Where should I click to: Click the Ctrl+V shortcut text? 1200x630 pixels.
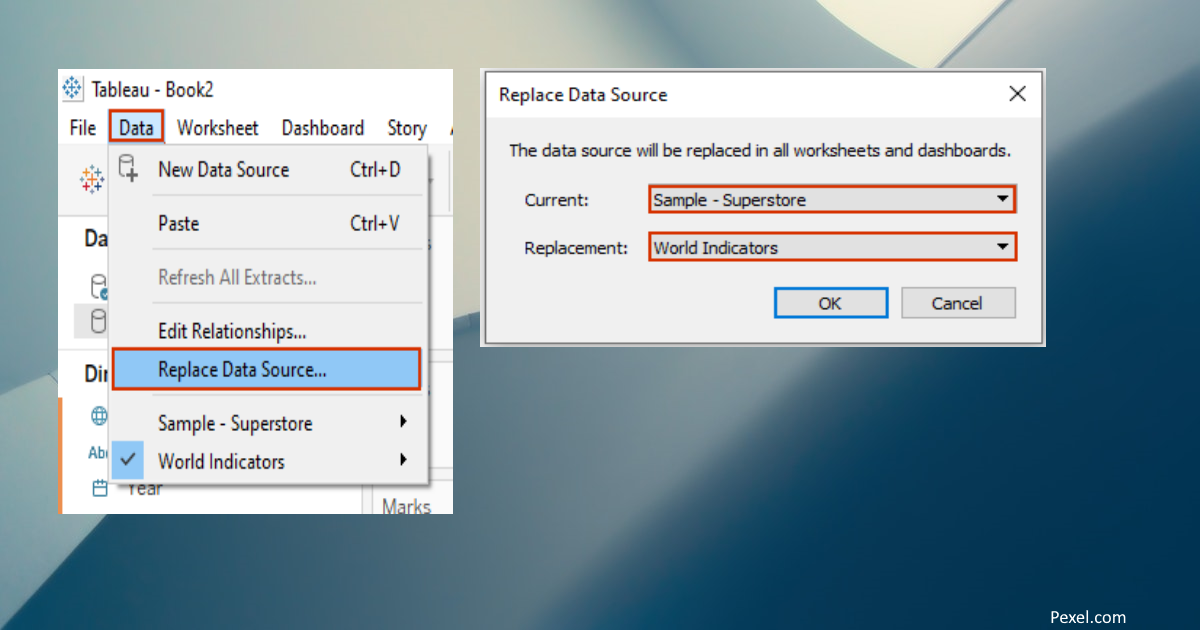375,224
